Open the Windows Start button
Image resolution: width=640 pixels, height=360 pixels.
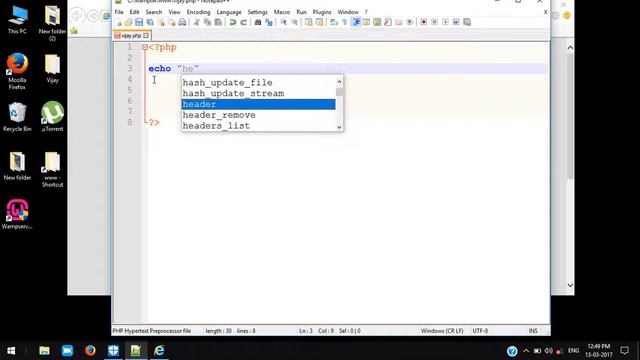11,351
